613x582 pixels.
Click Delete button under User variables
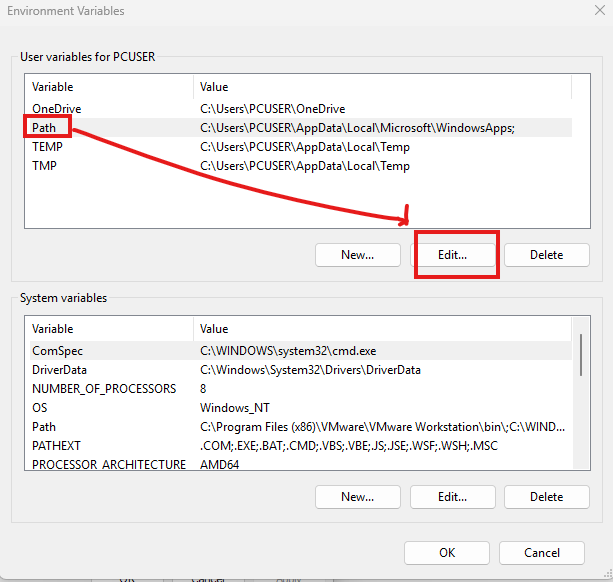(546, 255)
